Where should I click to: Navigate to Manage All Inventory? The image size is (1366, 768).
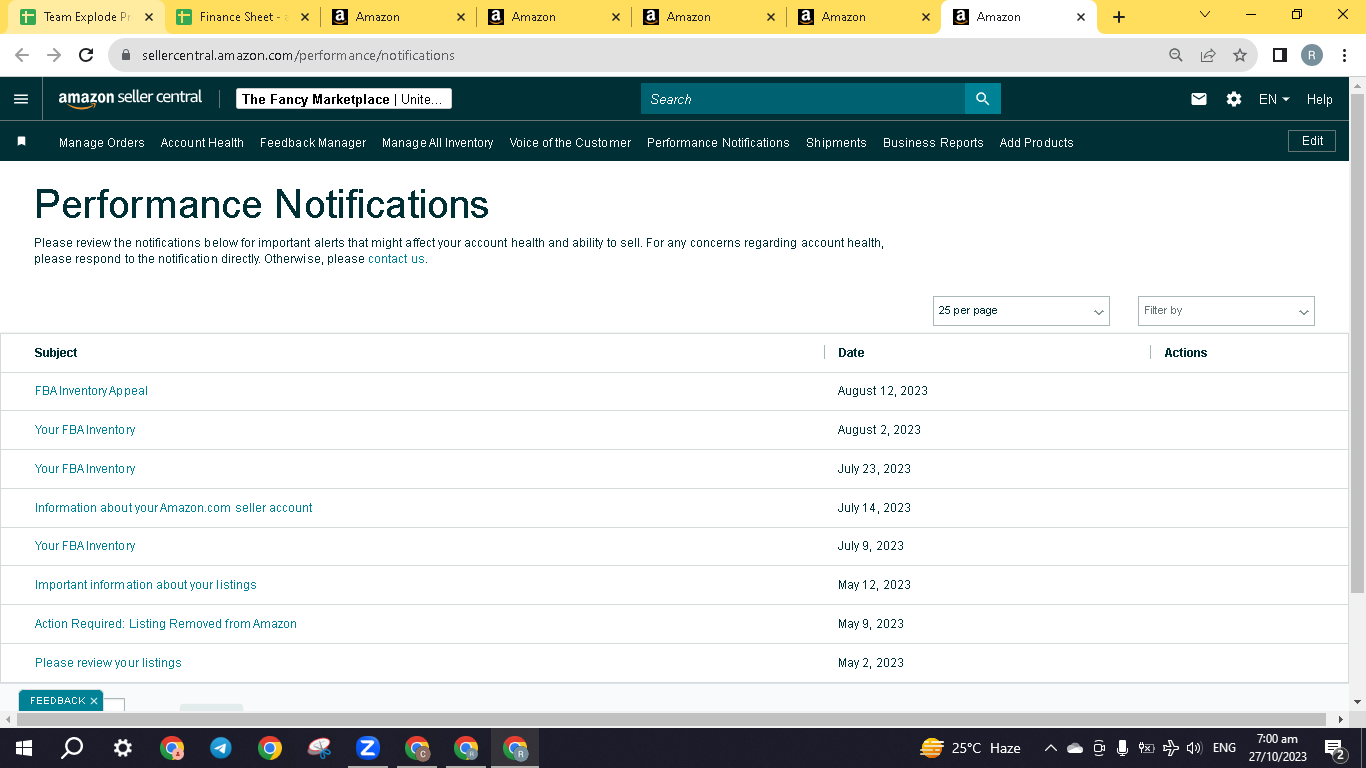click(438, 143)
